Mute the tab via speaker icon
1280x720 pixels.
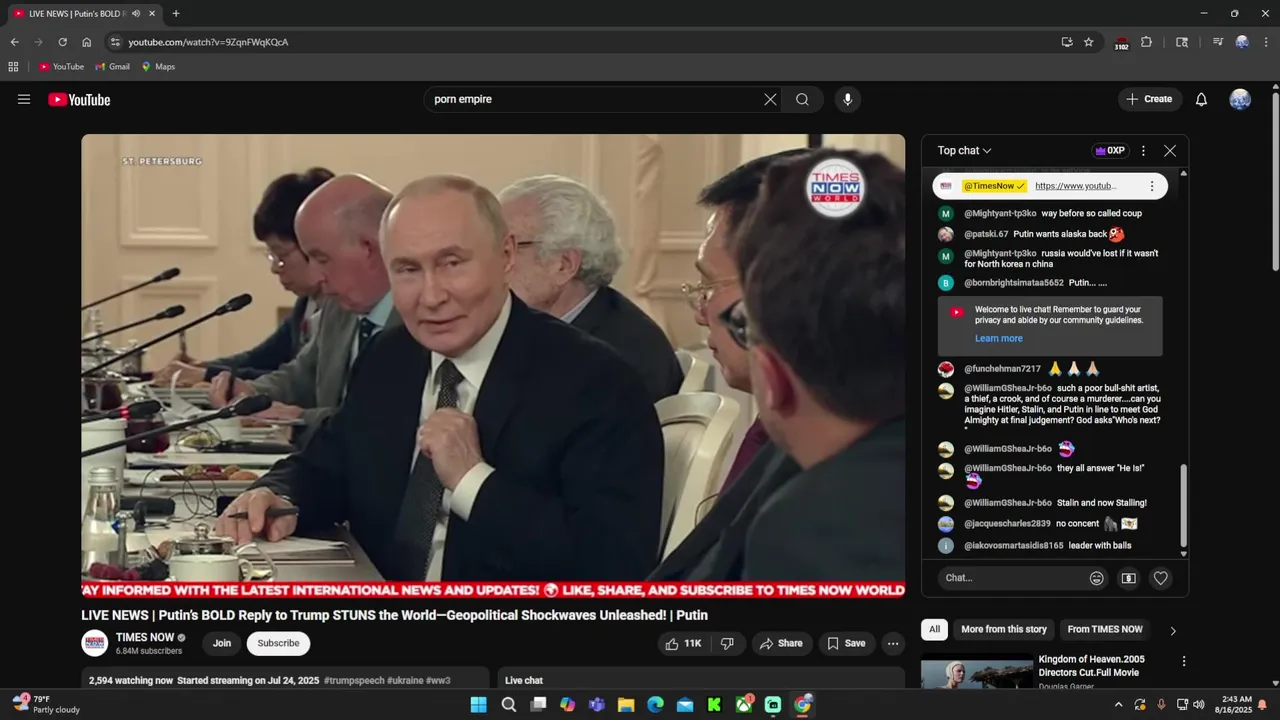pos(135,14)
